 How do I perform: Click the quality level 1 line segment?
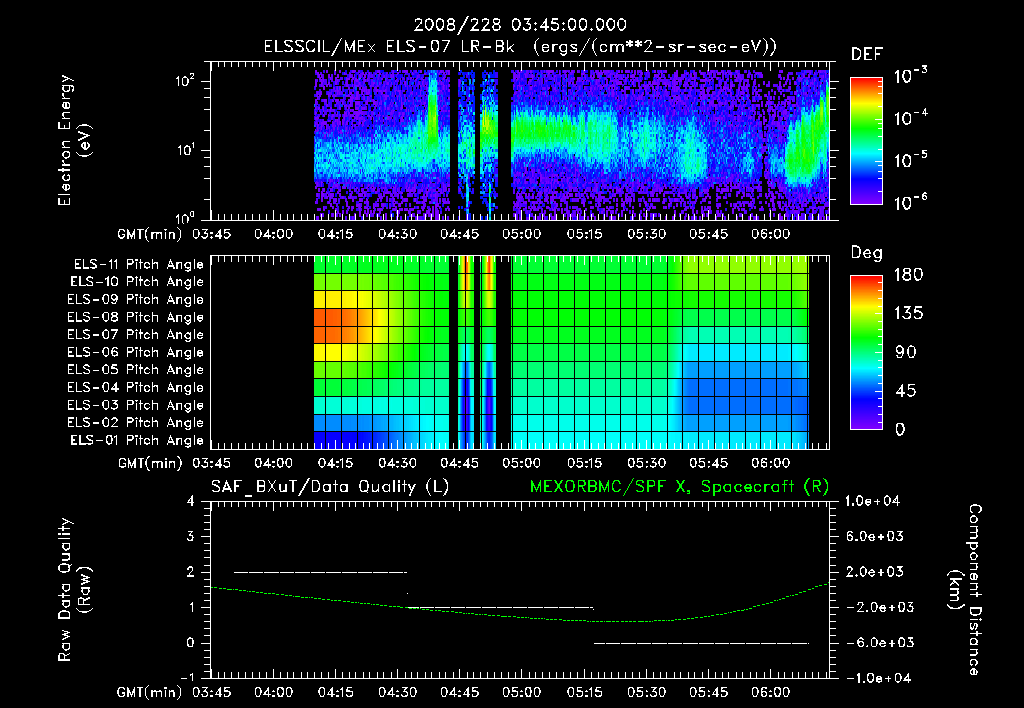(500, 607)
